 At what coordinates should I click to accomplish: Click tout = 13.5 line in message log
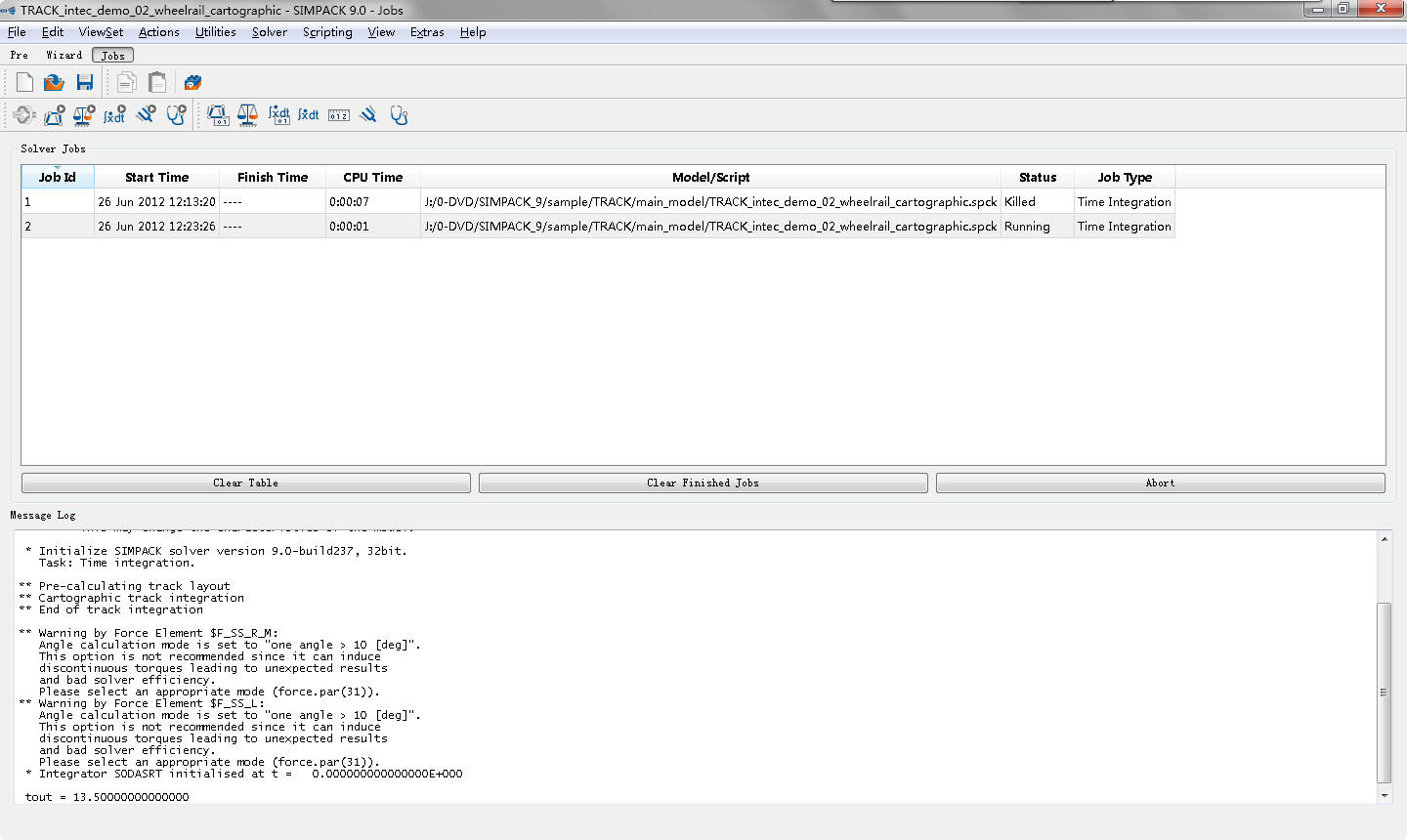pos(107,797)
